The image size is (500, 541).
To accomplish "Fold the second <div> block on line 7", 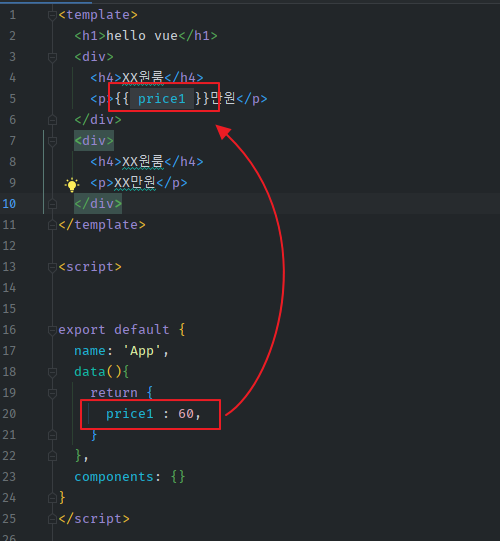I will (52, 141).
